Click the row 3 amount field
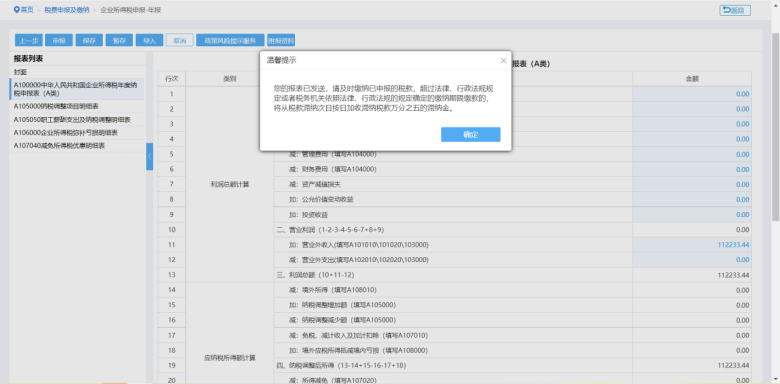Viewport: 780px width, 384px height. [x=692, y=124]
